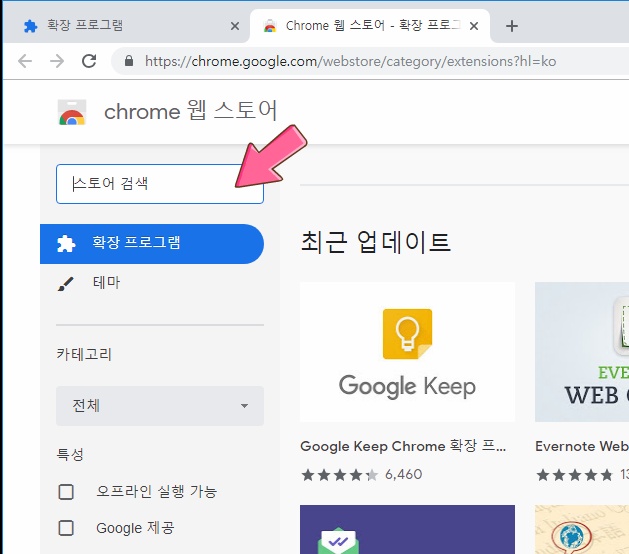This screenshot has width=629, height=554.
Task: Click the chrome 웹 스토어 title text
Action: click(191, 111)
